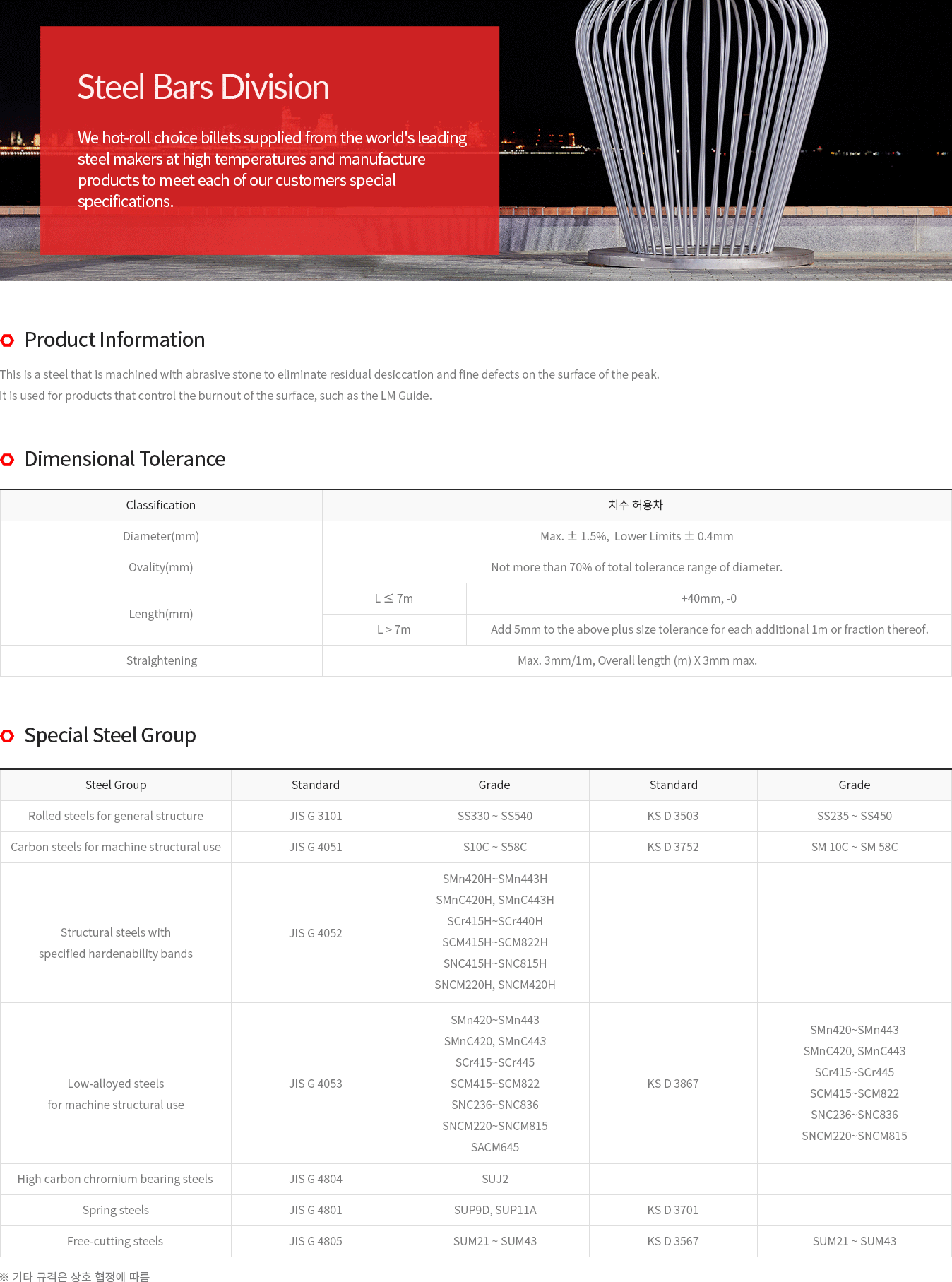Click the steel bar sculpture in banner
This screenshot has height=1282, width=952.
[700, 134]
